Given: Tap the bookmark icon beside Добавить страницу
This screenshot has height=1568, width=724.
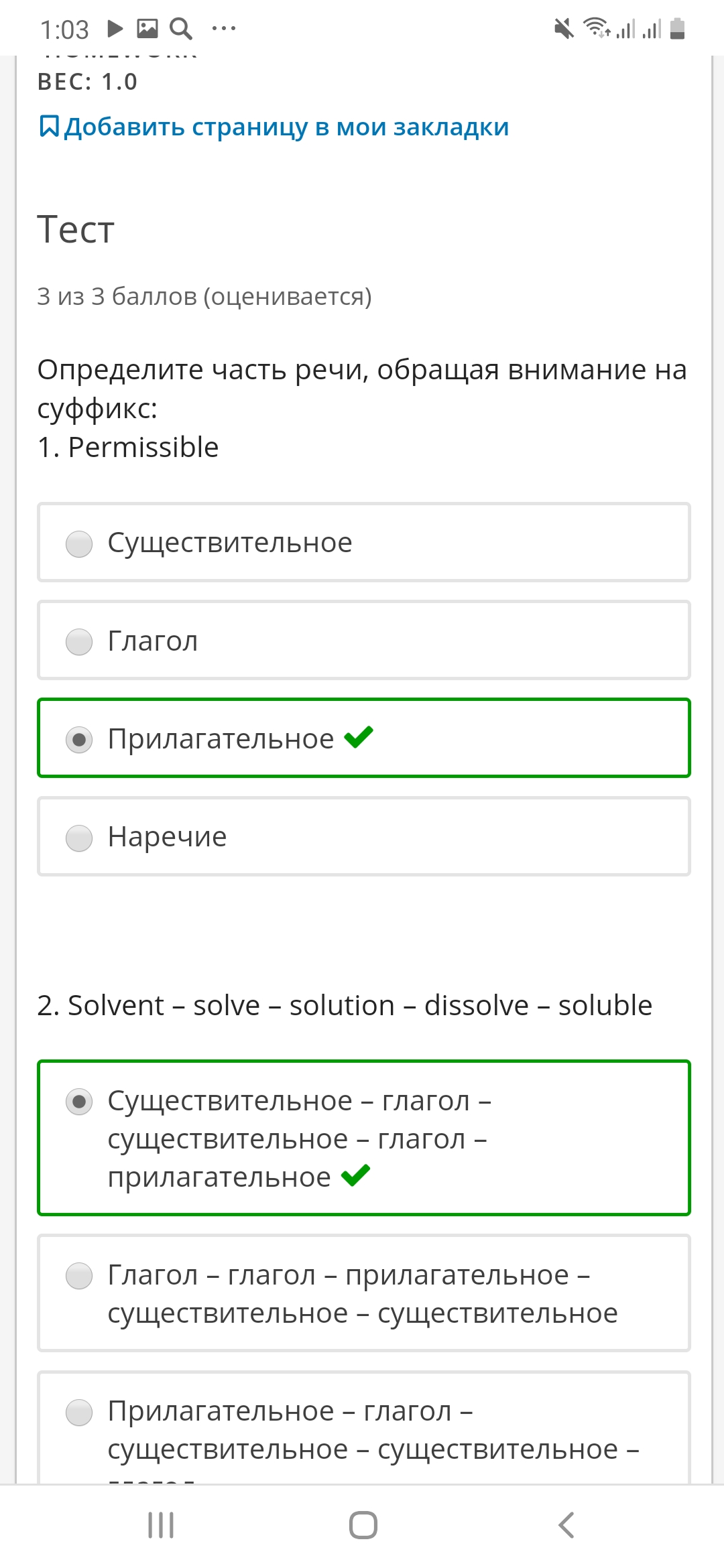Looking at the screenshot, I should 50,126.
